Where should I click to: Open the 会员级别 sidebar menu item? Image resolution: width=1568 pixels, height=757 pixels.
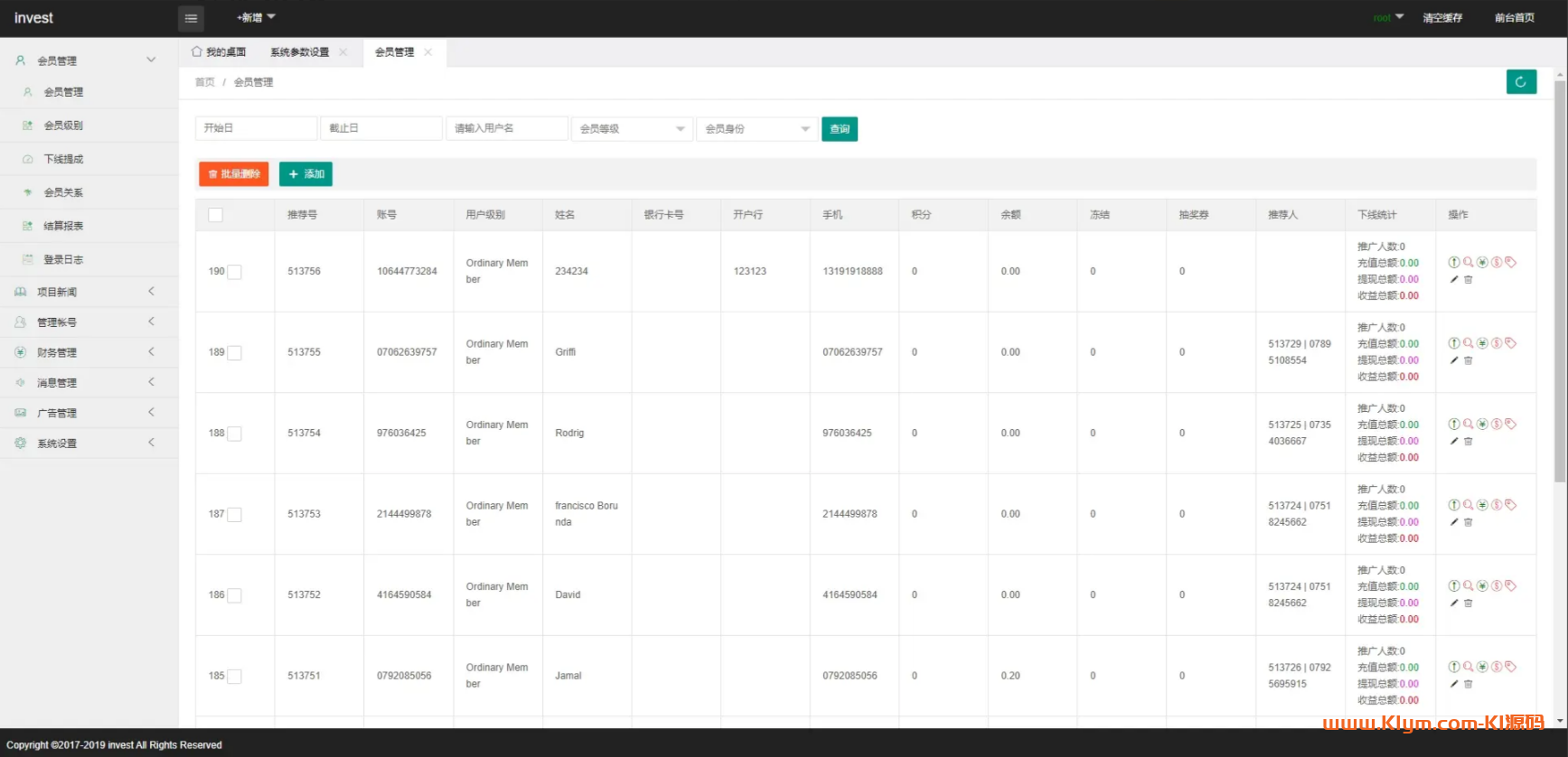coord(63,126)
